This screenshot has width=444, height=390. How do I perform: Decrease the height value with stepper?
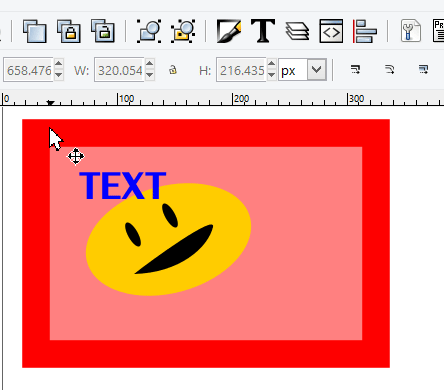coord(272,75)
